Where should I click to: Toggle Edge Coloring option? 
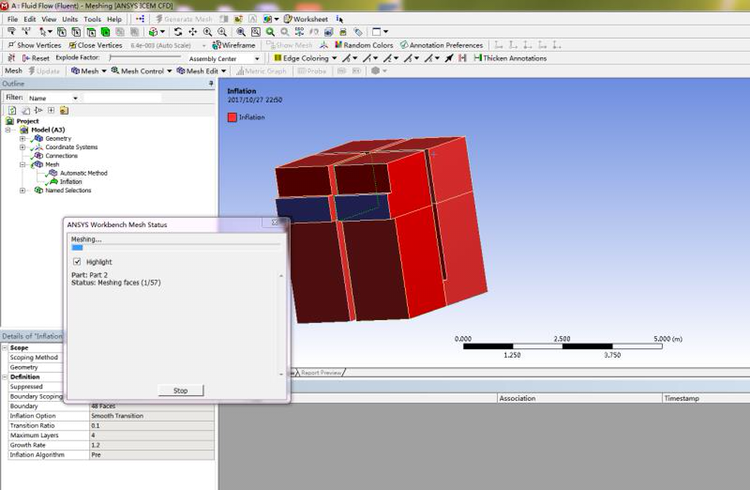[305, 58]
